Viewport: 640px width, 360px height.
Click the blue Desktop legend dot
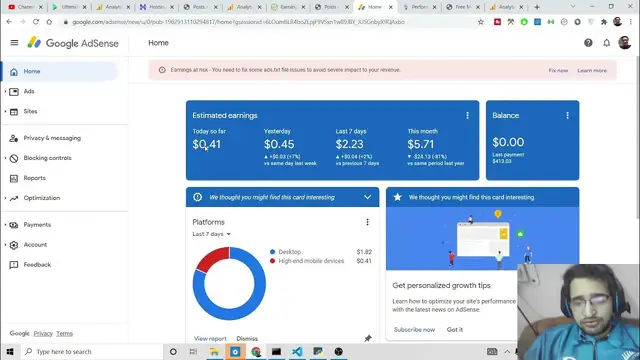click(272, 252)
